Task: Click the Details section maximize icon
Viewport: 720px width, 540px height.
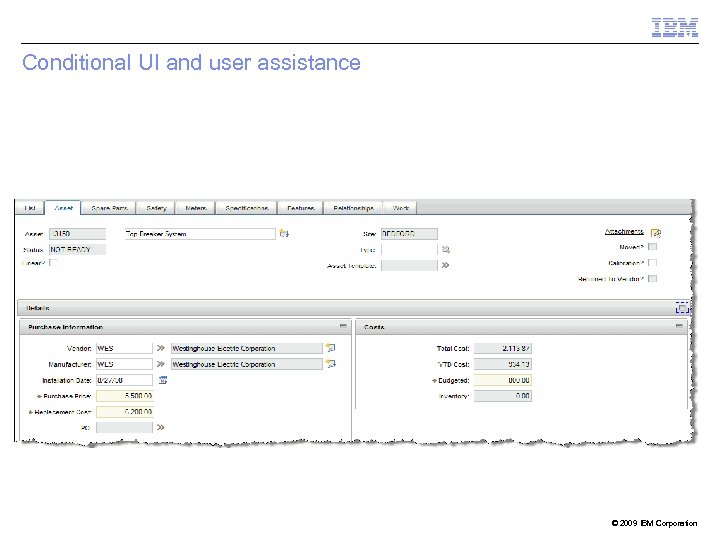Action: tap(682, 308)
